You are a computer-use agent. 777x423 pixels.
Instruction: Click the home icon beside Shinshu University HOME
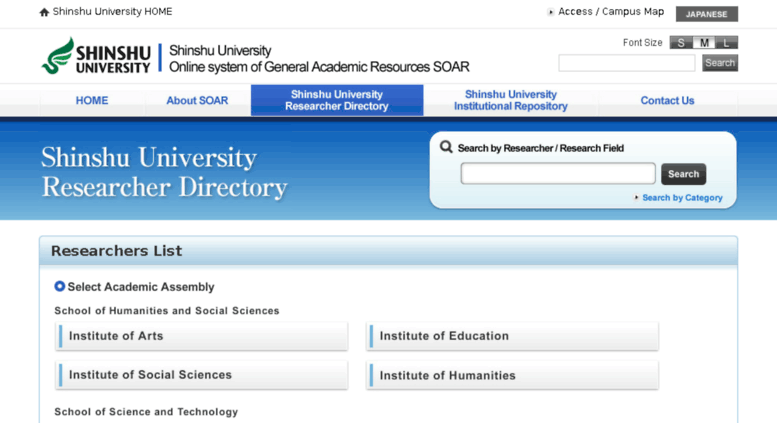[44, 12]
